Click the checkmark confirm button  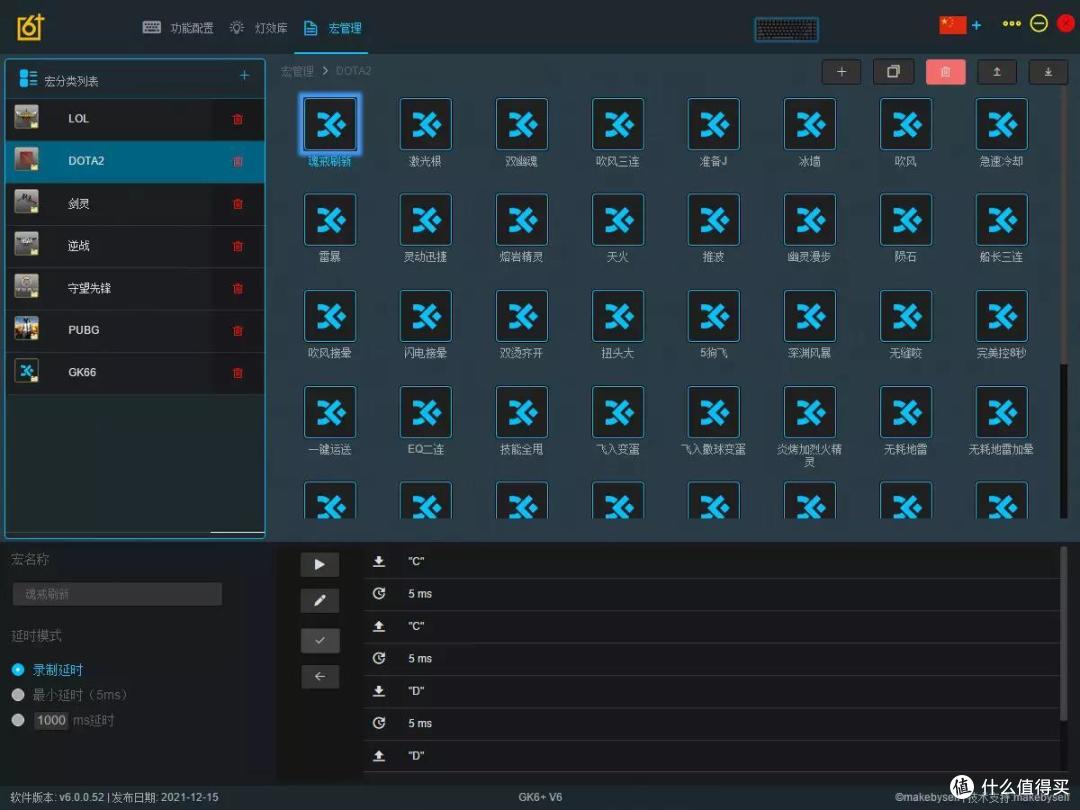pos(320,641)
